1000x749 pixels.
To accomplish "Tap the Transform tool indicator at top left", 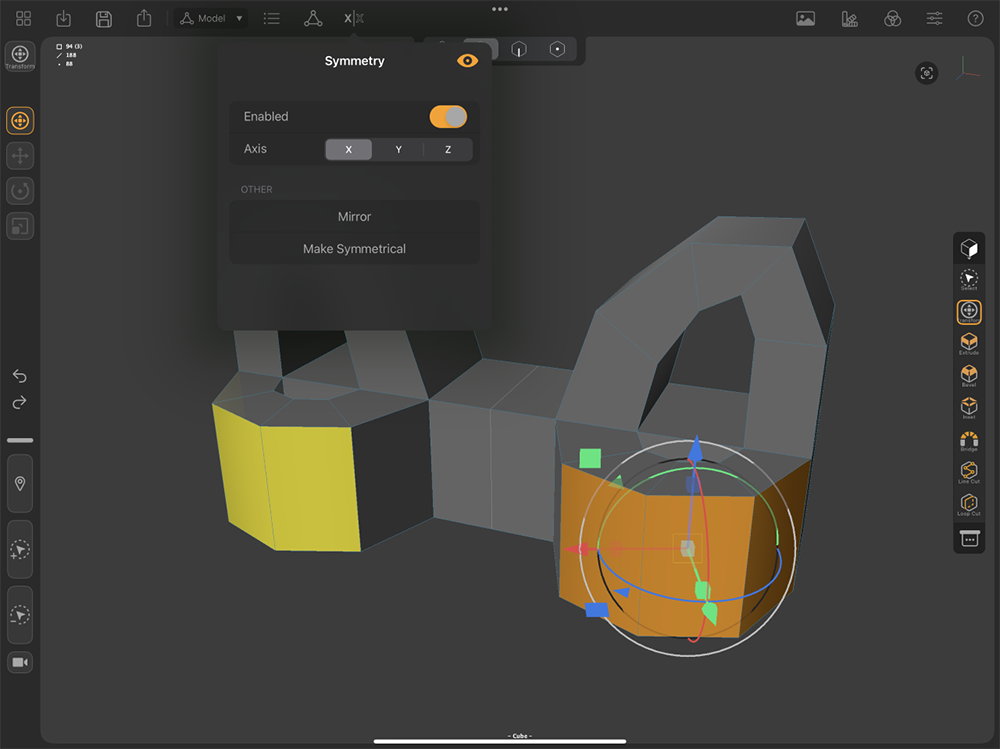I will pyautogui.click(x=20, y=57).
